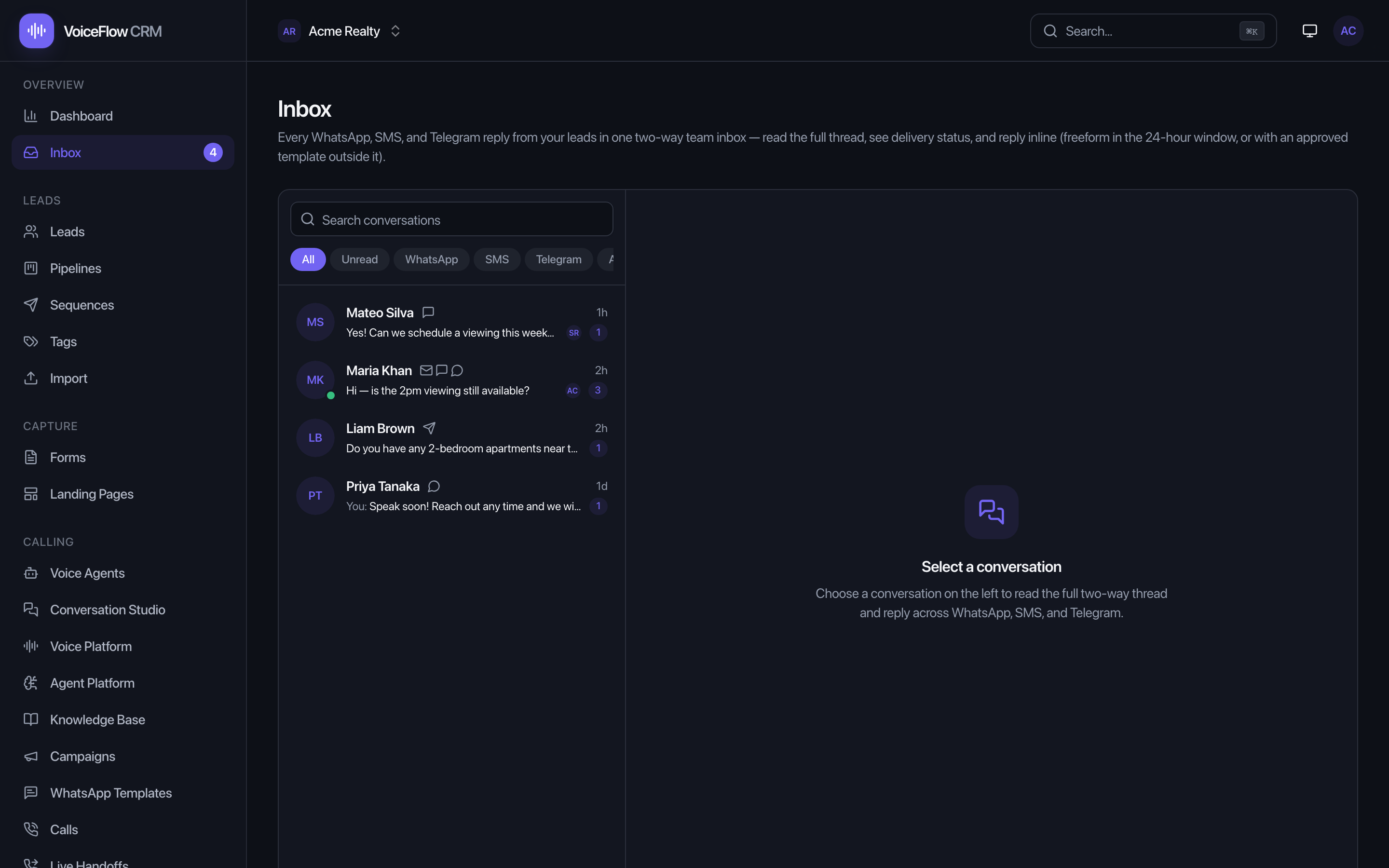
Task: Click the "Select a conversation" heading
Action: pyautogui.click(x=991, y=567)
